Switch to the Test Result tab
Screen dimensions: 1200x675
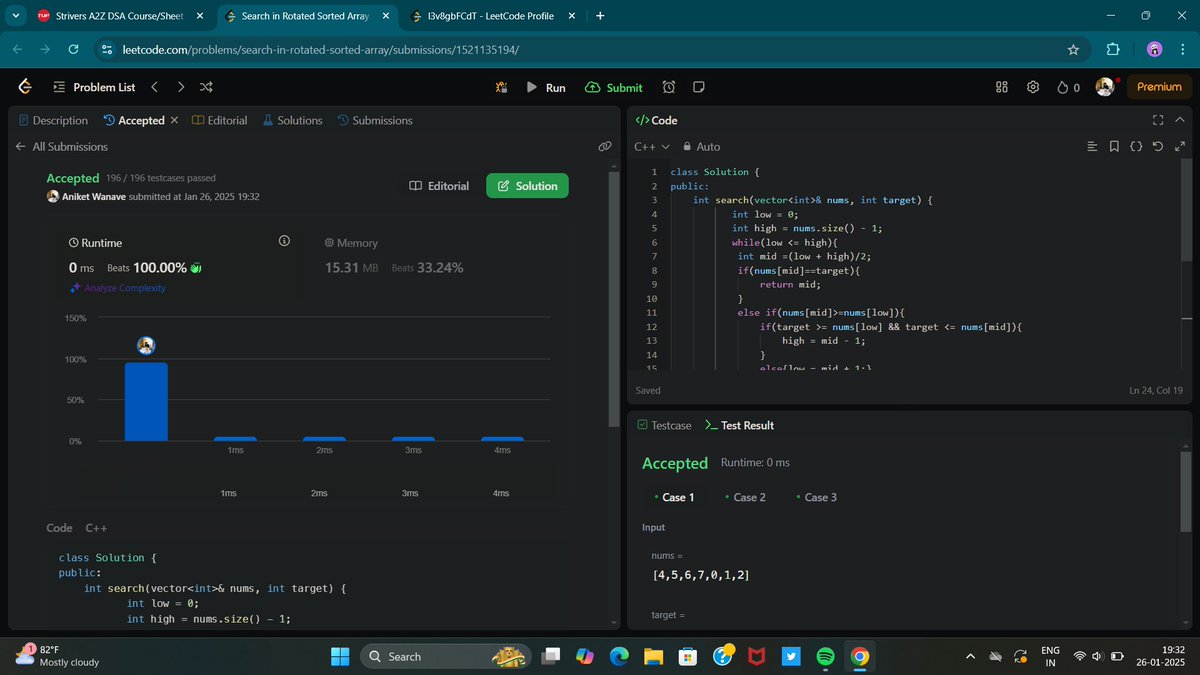coord(739,425)
